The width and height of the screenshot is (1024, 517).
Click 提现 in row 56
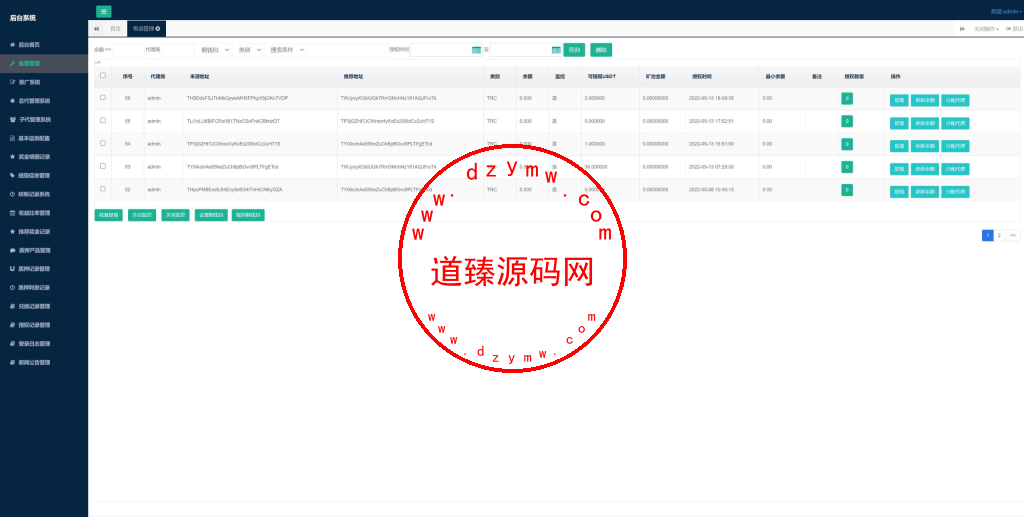click(x=899, y=101)
